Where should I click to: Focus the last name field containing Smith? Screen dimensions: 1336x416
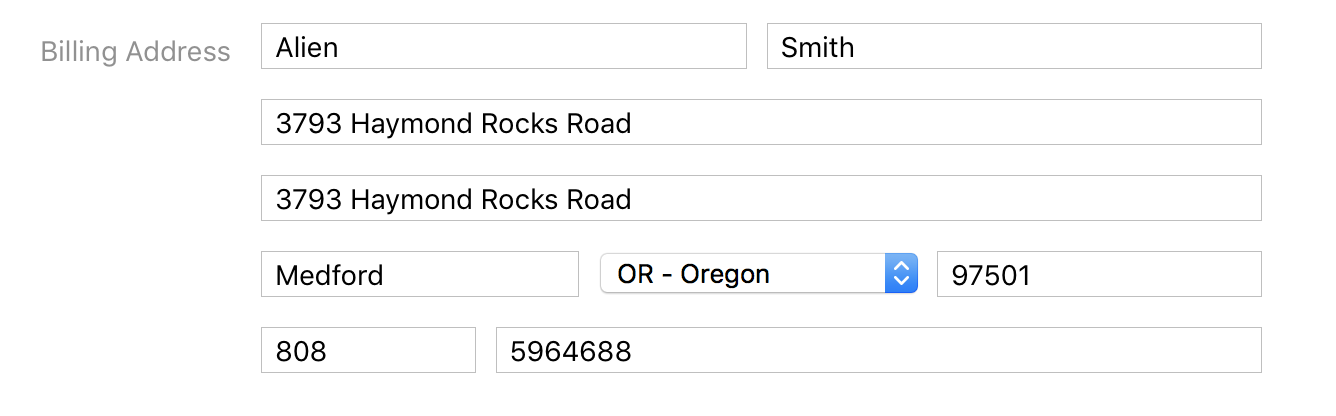pos(1013,46)
